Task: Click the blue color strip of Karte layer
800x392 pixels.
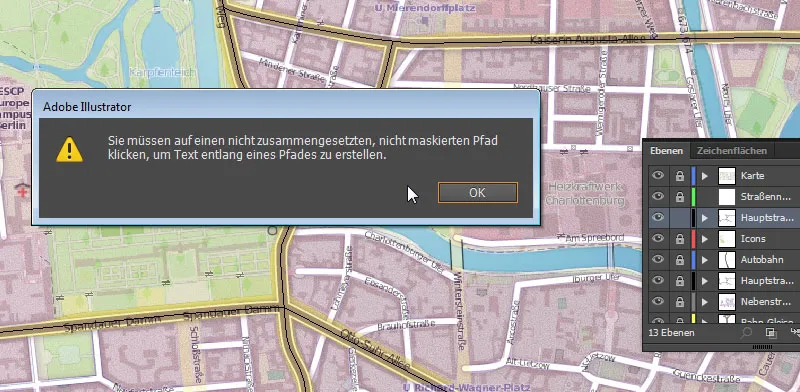Action: 693,176
